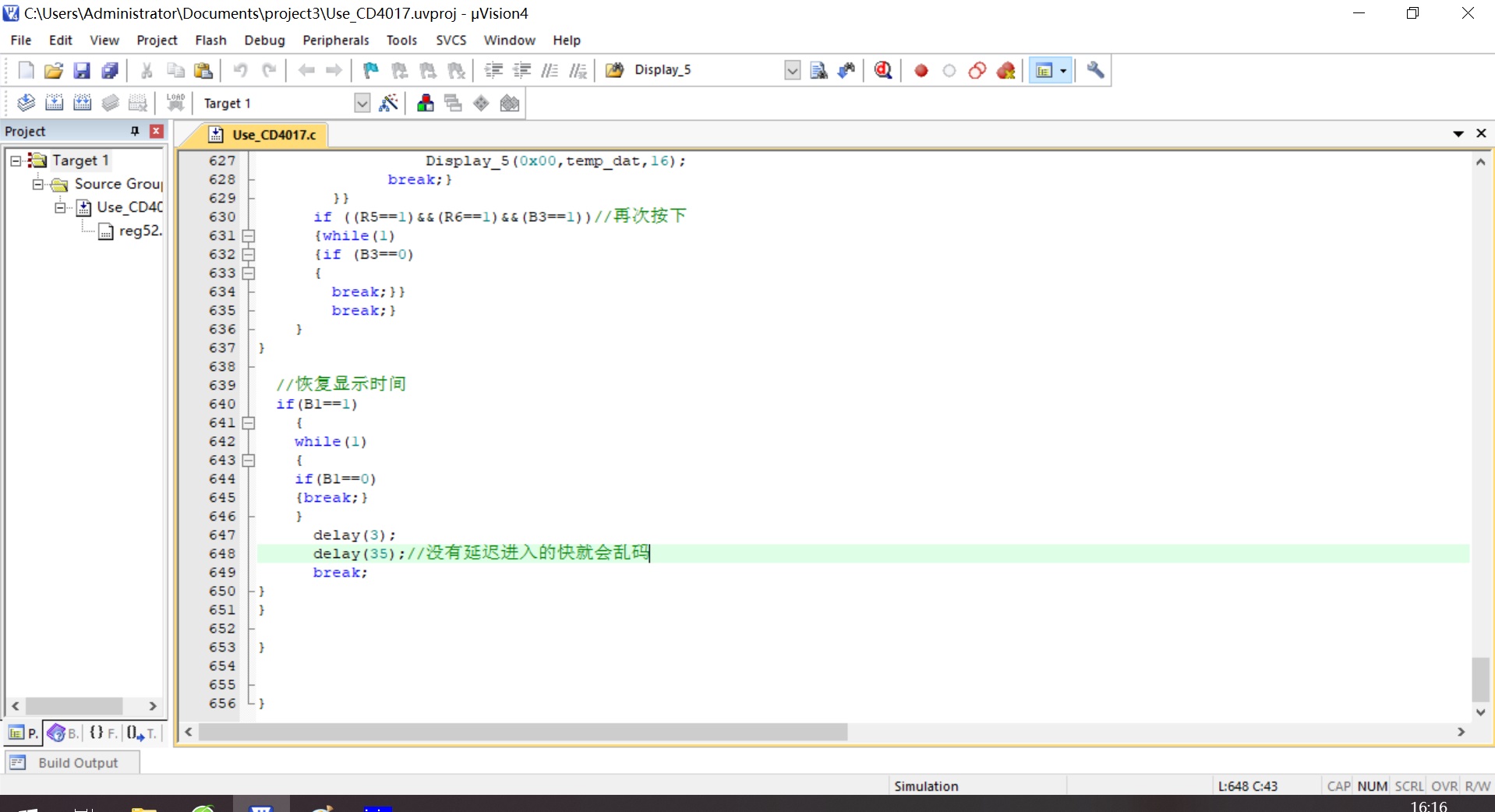Build target files icon
Viewport: 1495px width, 812px height.
54,103
